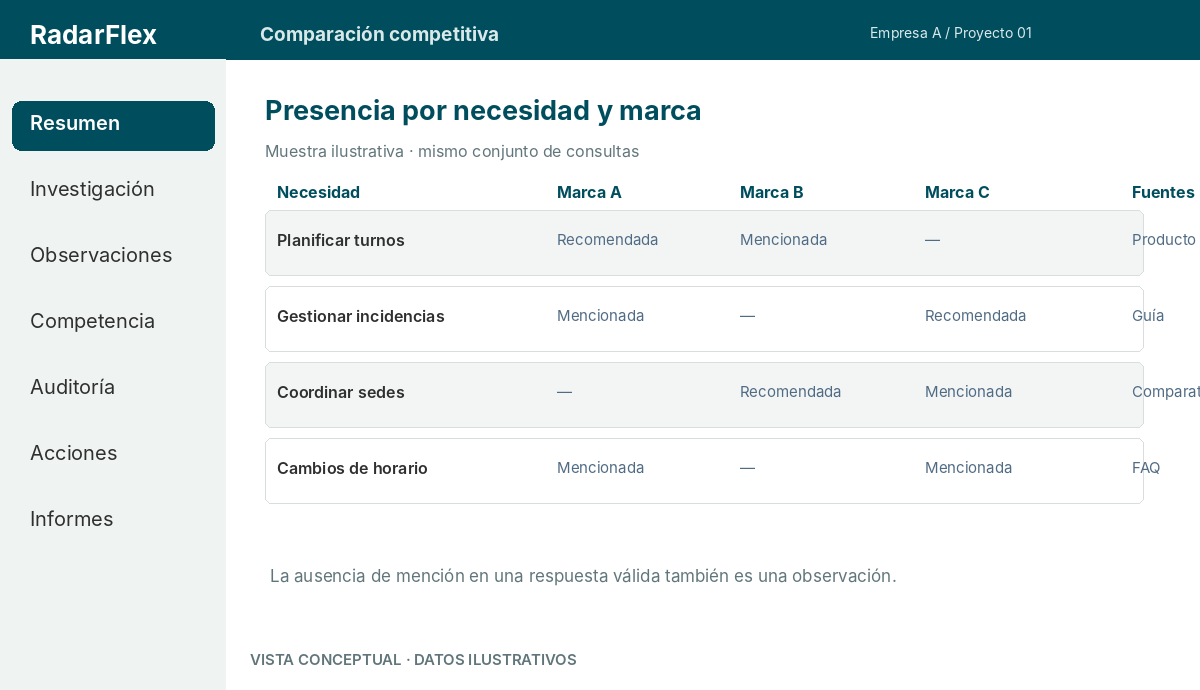Open Observaciones section
Image resolution: width=1200 pixels, height=690 pixels.
pyautogui.click(x=101, y=255)
